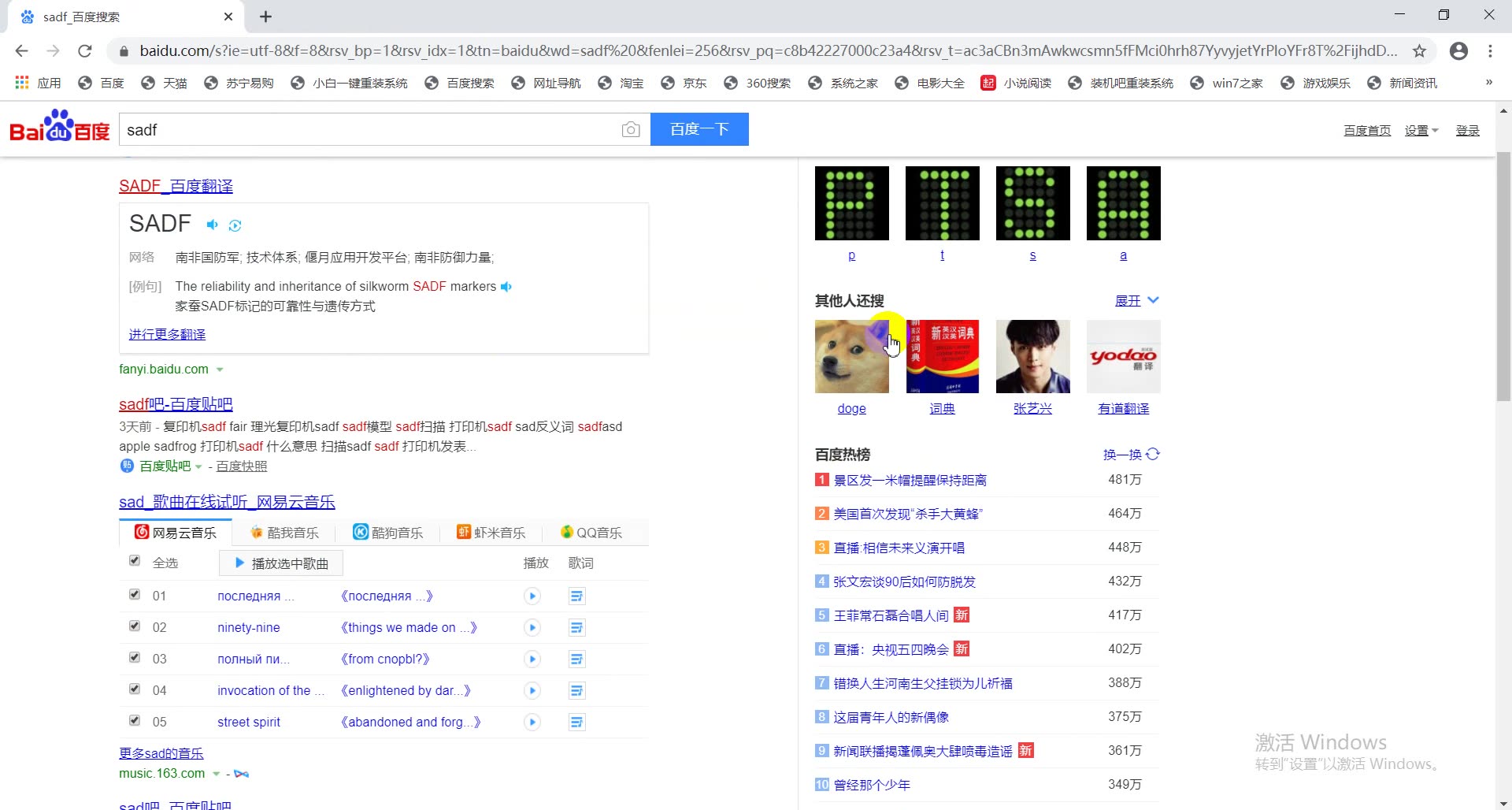The width and height of the screenshot is (1512, 810).
Task: Click the add-to-playlist icon for song 01
Action: pos(576,596)
